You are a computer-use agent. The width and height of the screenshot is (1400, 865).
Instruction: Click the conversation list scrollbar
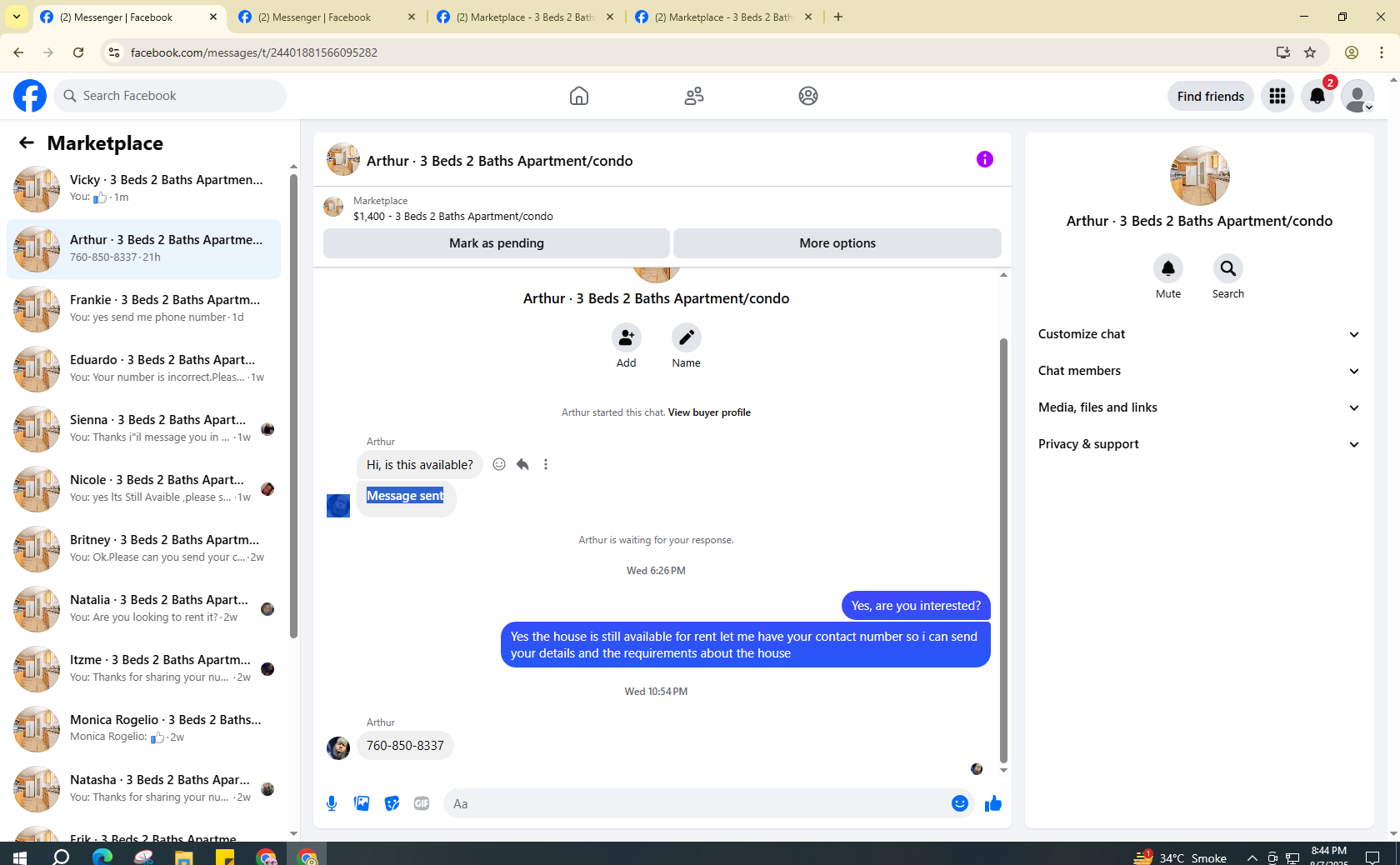pyautogui.click(x=293, y=406)
